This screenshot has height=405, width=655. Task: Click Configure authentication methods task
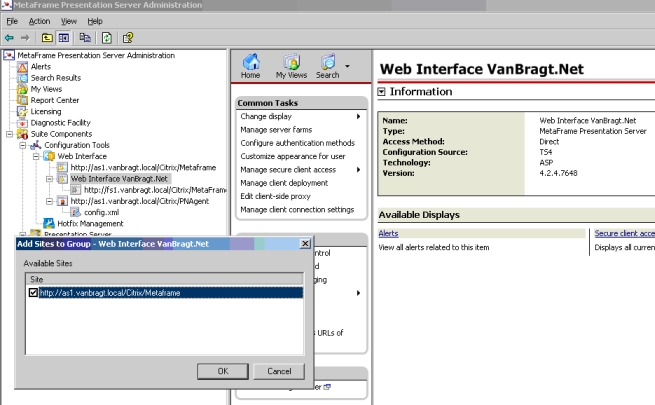click(x=297, y=143)
